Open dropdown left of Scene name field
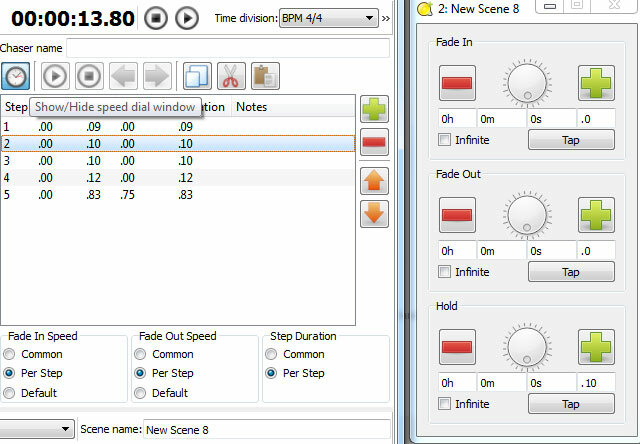The height and width of the screenshot is (444, 640). pos(37,429)
